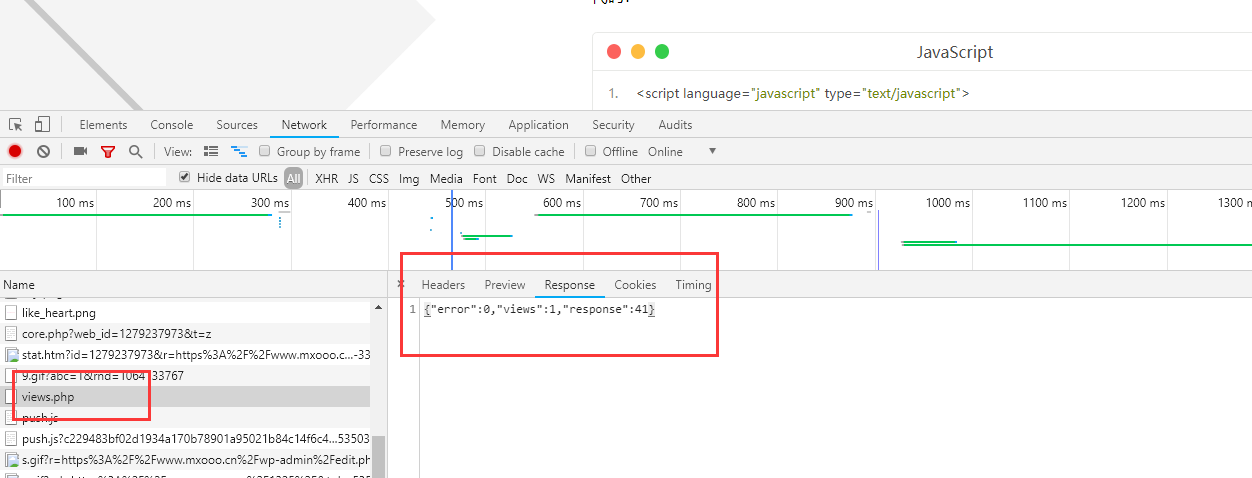Close the request details pane

coord(401,285)
